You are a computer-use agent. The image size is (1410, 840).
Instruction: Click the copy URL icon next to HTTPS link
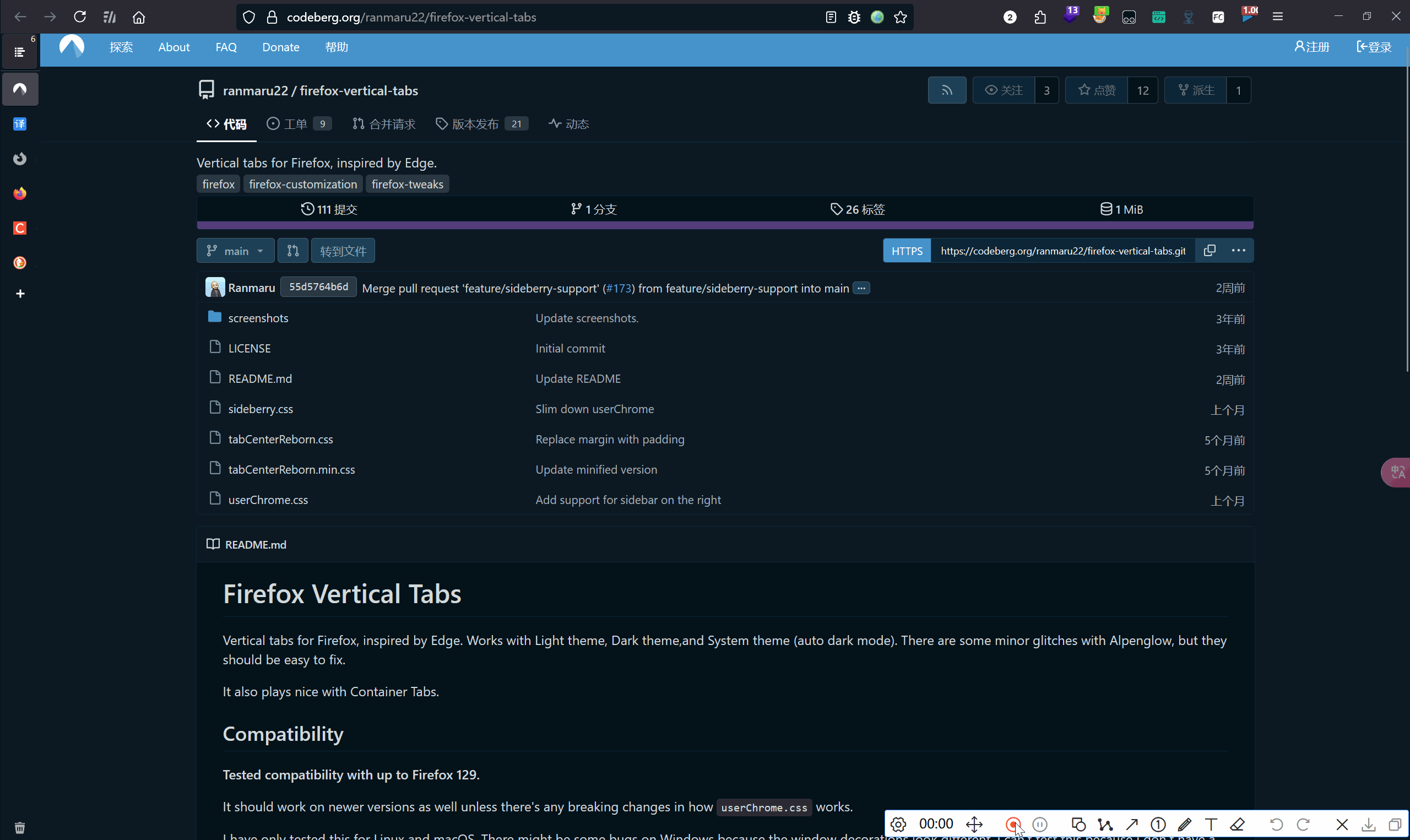click(1210, 250)
